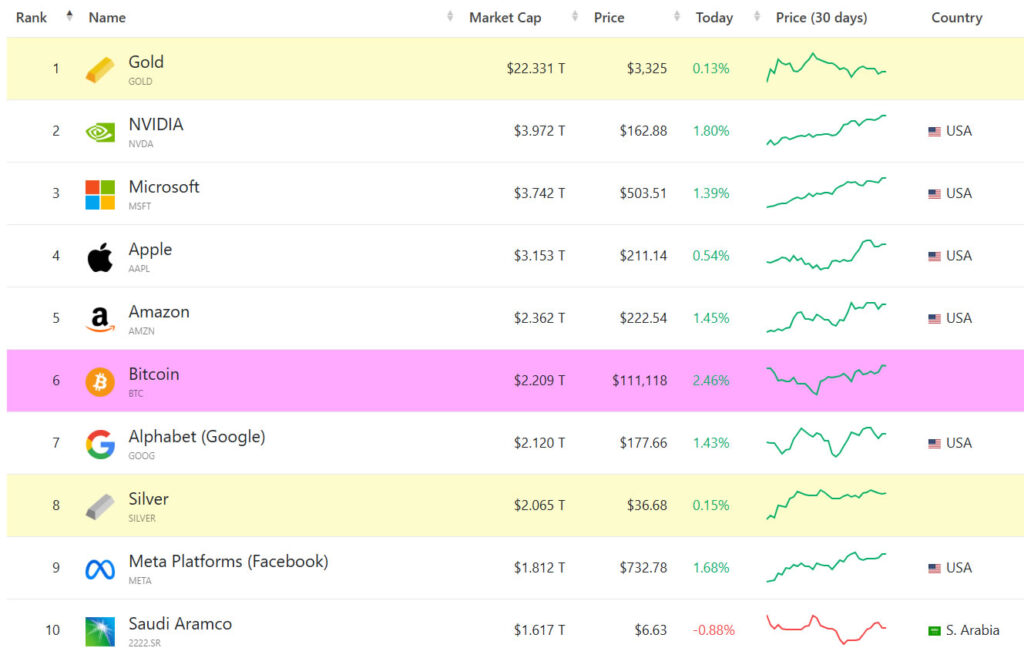
Task: Open the Saudi Aramco company link
Action: click(x=181, y=623)
